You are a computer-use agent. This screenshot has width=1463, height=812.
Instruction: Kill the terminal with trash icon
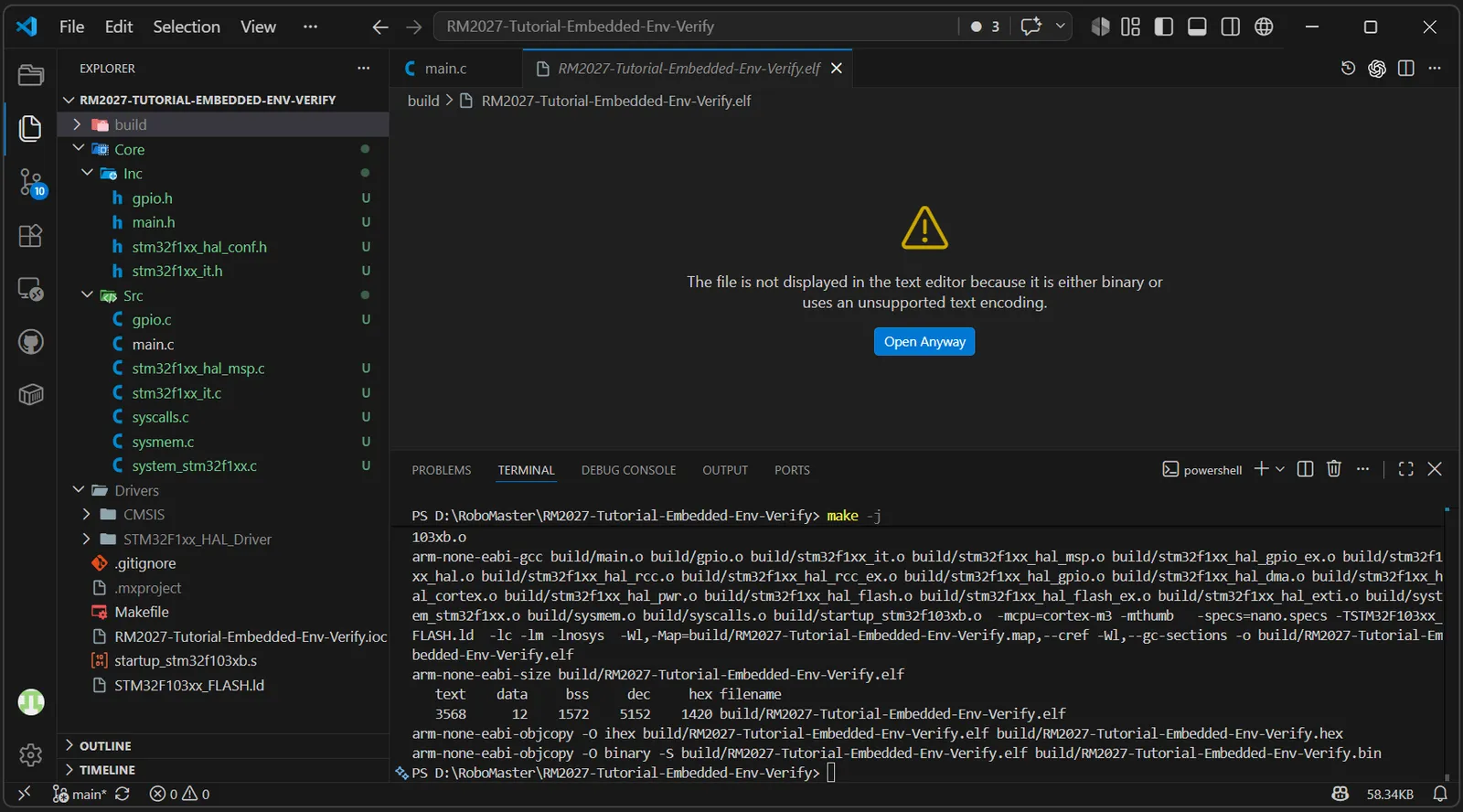click(1334, 469)
